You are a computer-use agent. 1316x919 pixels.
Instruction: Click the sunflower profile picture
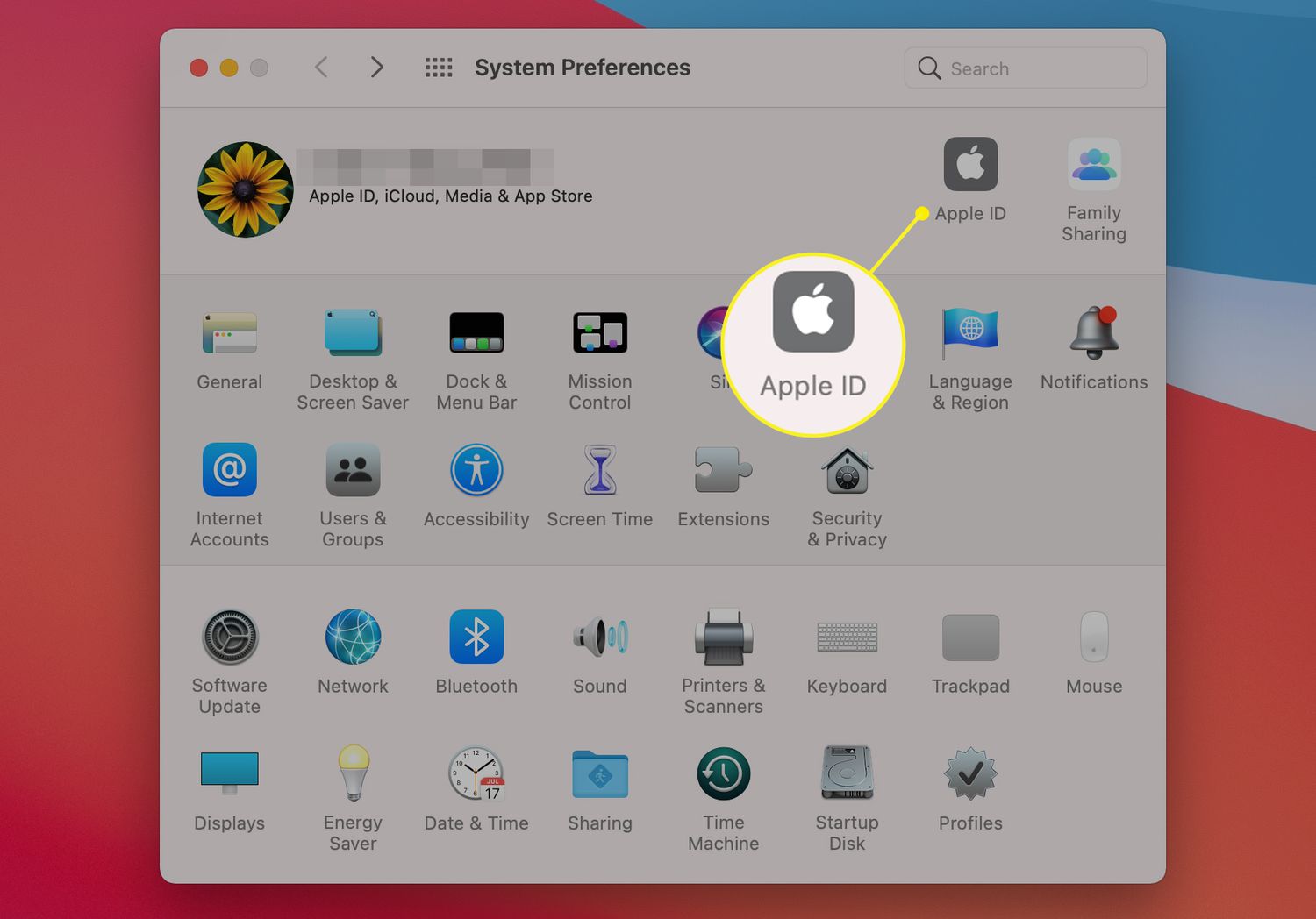coord(246,189)
